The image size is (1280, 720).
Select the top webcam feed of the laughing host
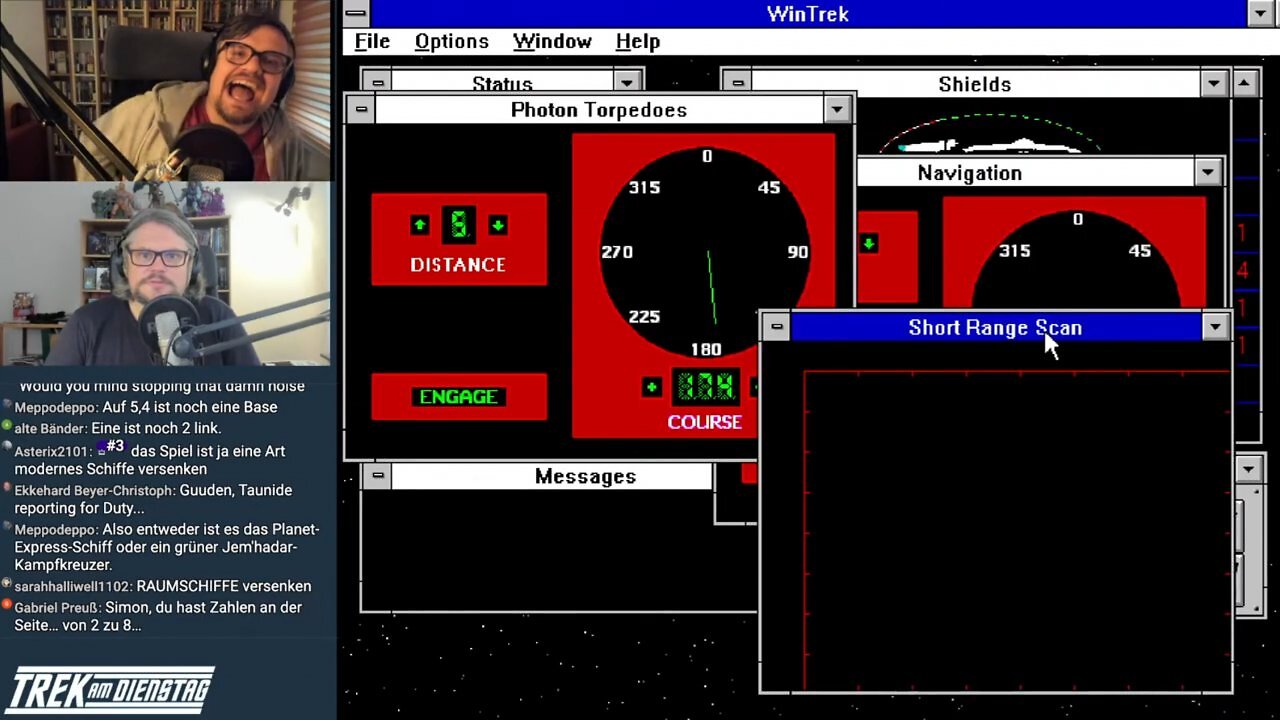coord(166,90)
